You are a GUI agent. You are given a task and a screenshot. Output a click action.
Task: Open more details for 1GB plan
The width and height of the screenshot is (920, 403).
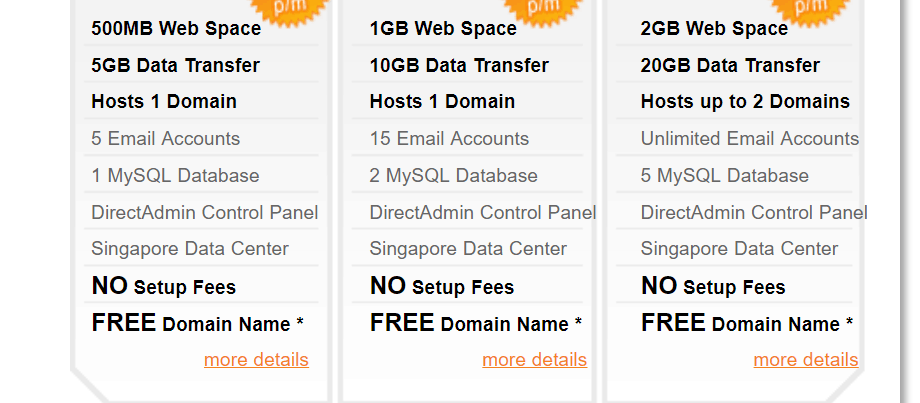(535, 360)
